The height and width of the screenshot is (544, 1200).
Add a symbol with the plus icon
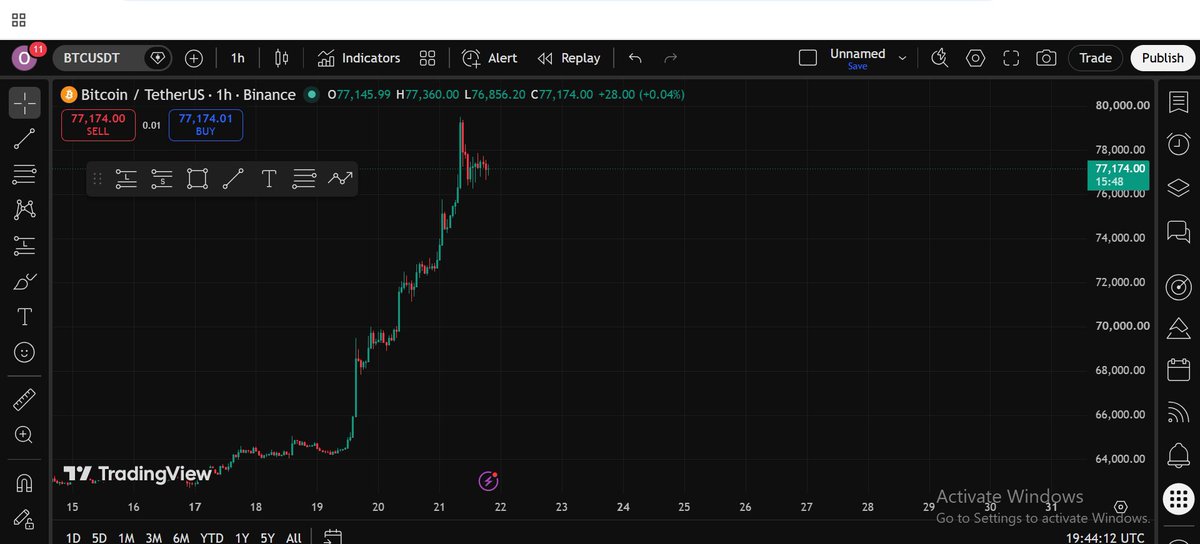click(194, 58)
